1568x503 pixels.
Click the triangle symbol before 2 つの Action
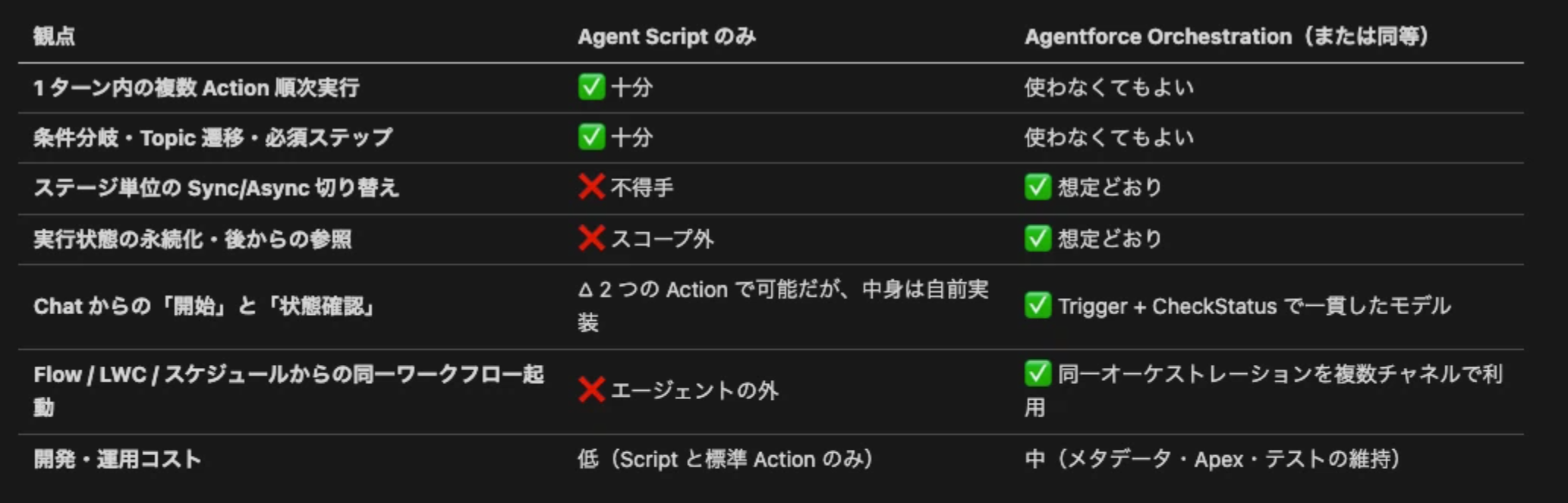tap(585, 290)
